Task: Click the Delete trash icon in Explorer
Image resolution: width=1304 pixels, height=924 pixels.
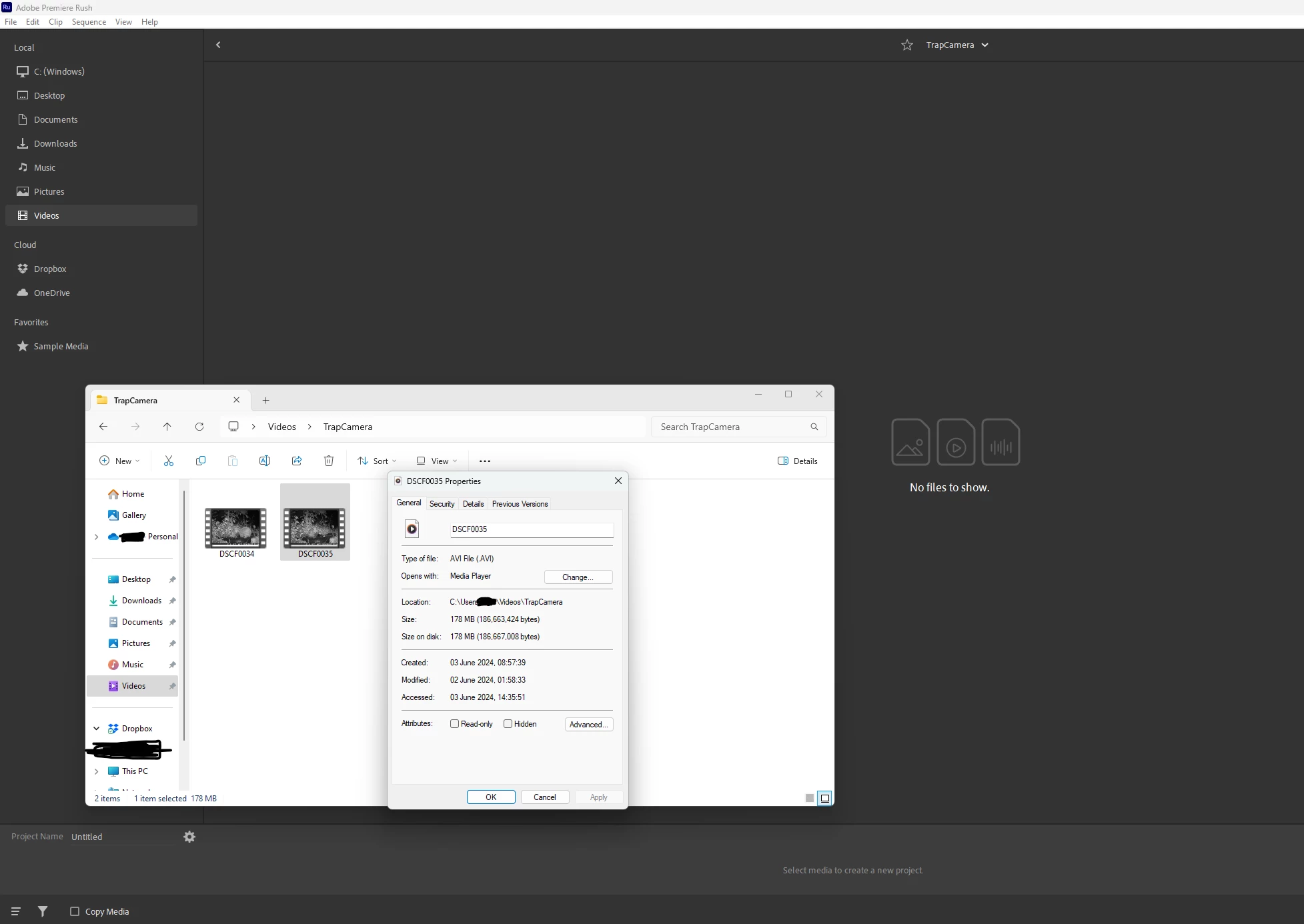Action: coord(329,461)
